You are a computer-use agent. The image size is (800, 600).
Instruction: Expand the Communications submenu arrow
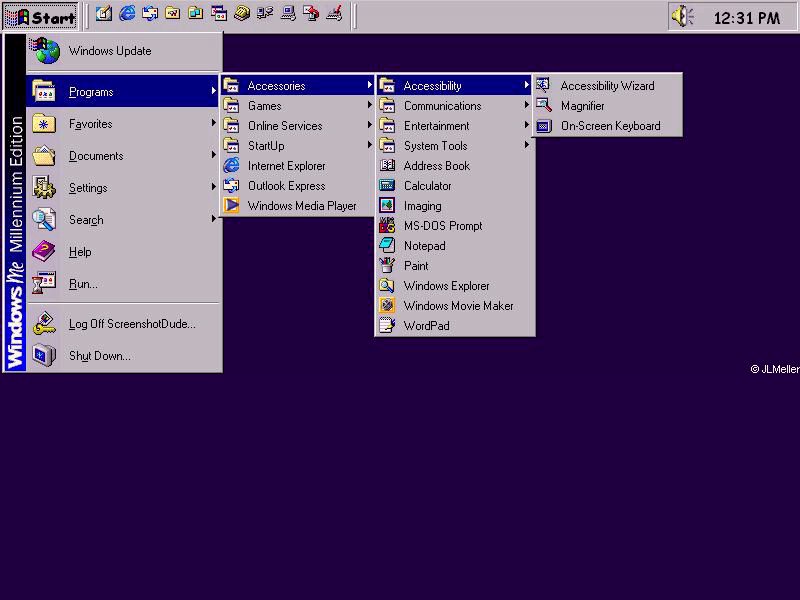[x=526, y=105]
